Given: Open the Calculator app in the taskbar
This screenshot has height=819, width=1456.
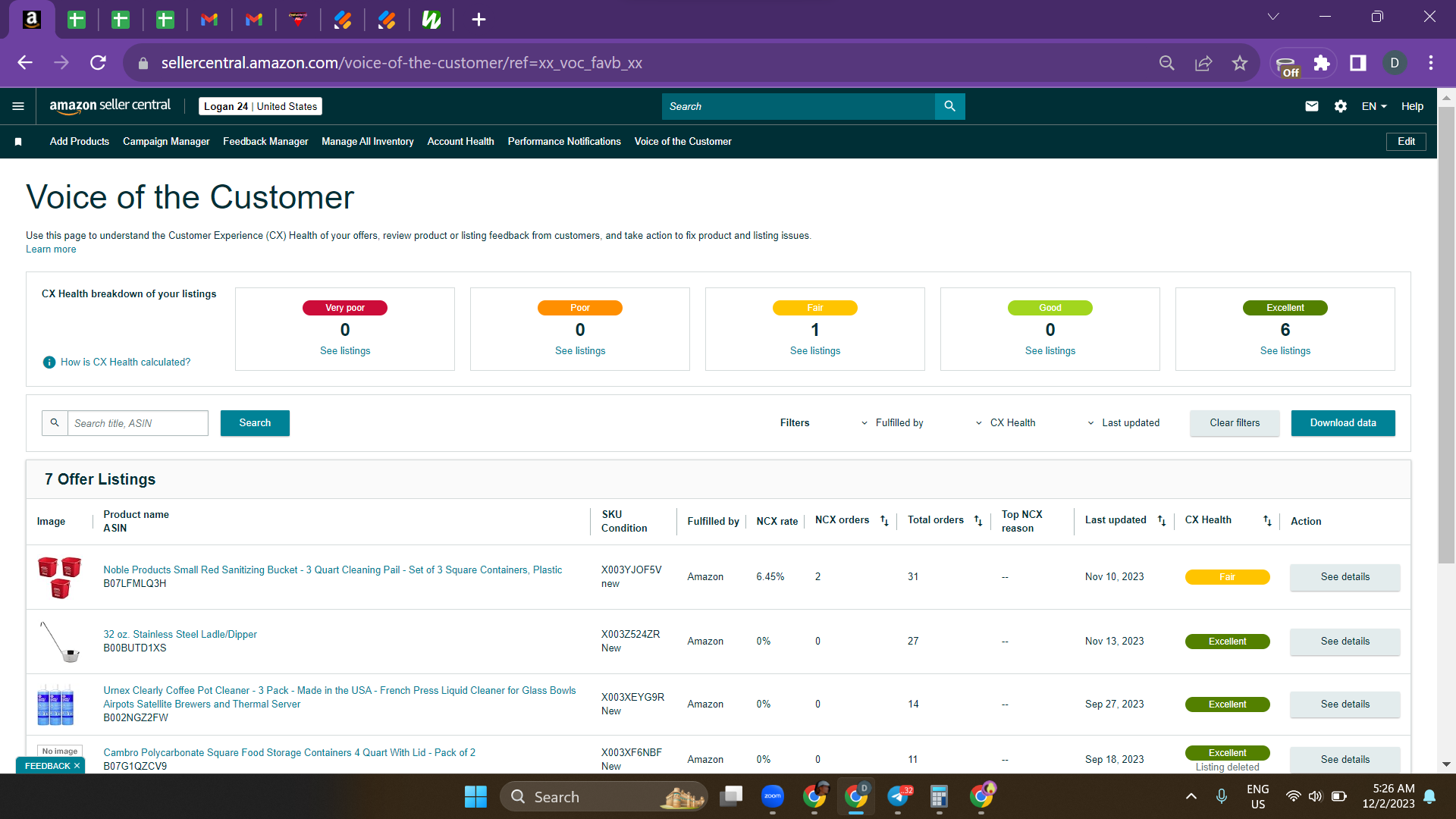Looking at the screenshot, I should [x=939, y=796].
